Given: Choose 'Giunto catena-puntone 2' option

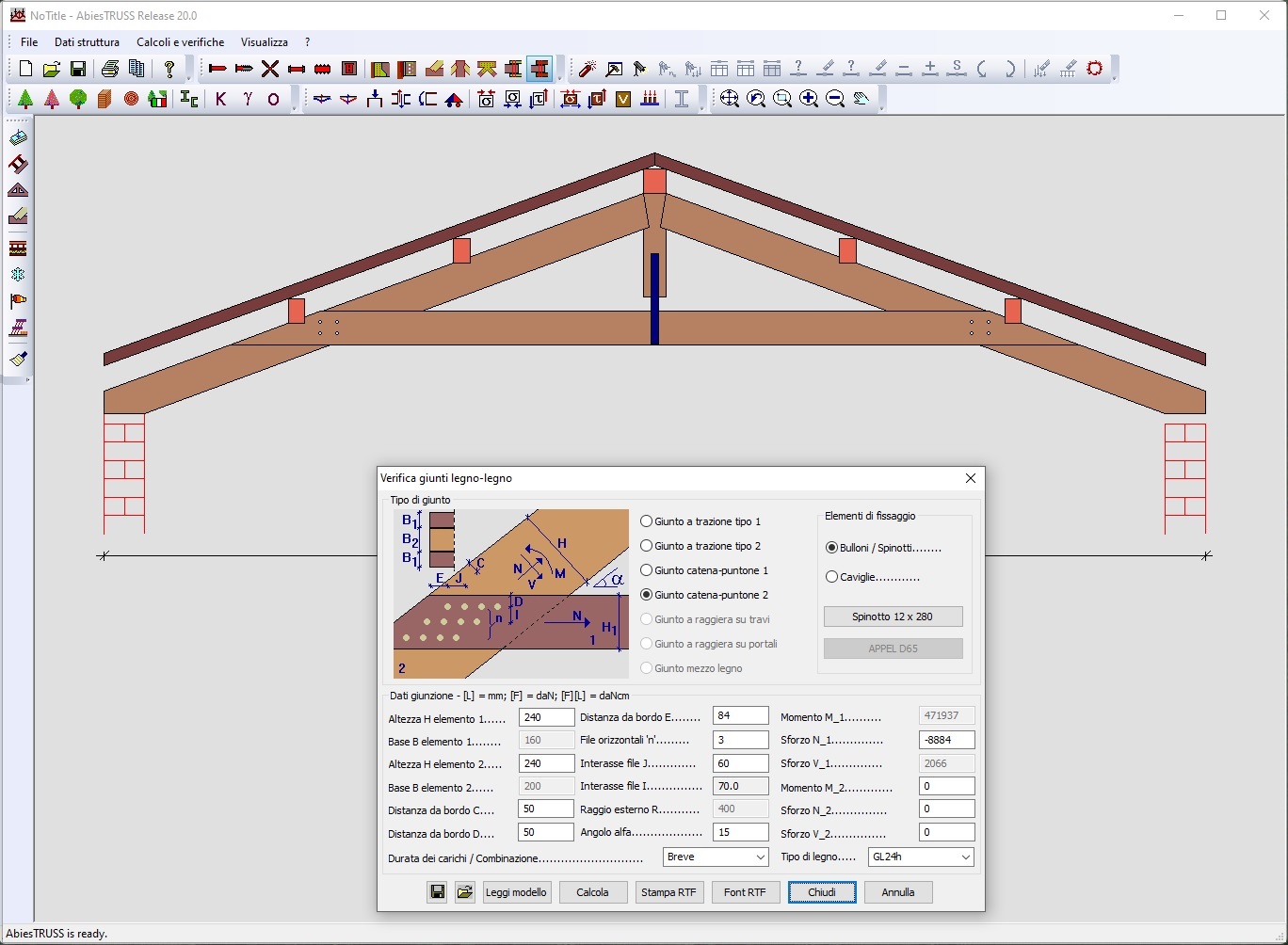Looking at the screenshot, I should pyautogui.click(x=704, y=595).
